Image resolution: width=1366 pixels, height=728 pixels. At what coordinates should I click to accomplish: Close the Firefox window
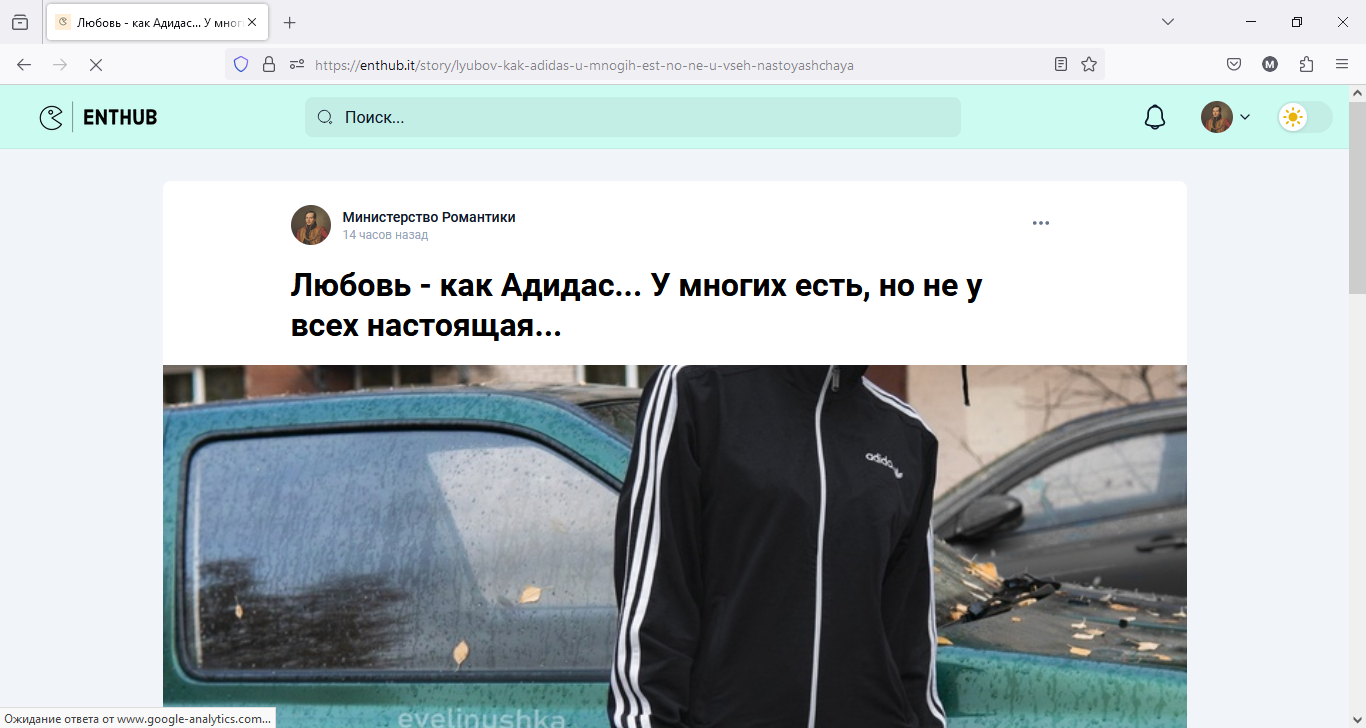[x=1343, y=22]
